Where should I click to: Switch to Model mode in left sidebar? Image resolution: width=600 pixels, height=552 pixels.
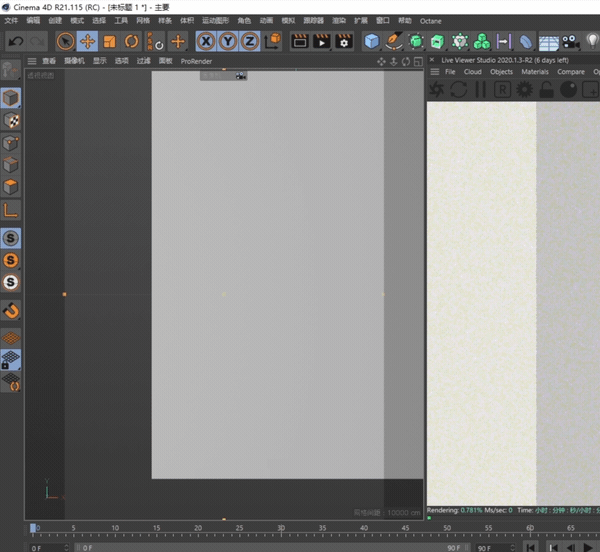click(11, 98)
